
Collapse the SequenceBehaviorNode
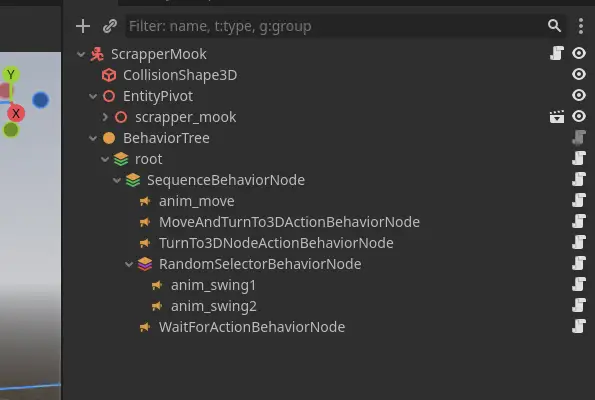tap(117, 180)
